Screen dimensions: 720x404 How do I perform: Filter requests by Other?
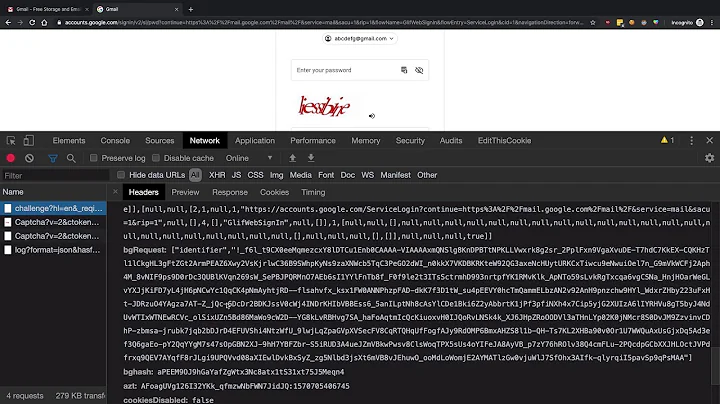(x=427, y=175)
